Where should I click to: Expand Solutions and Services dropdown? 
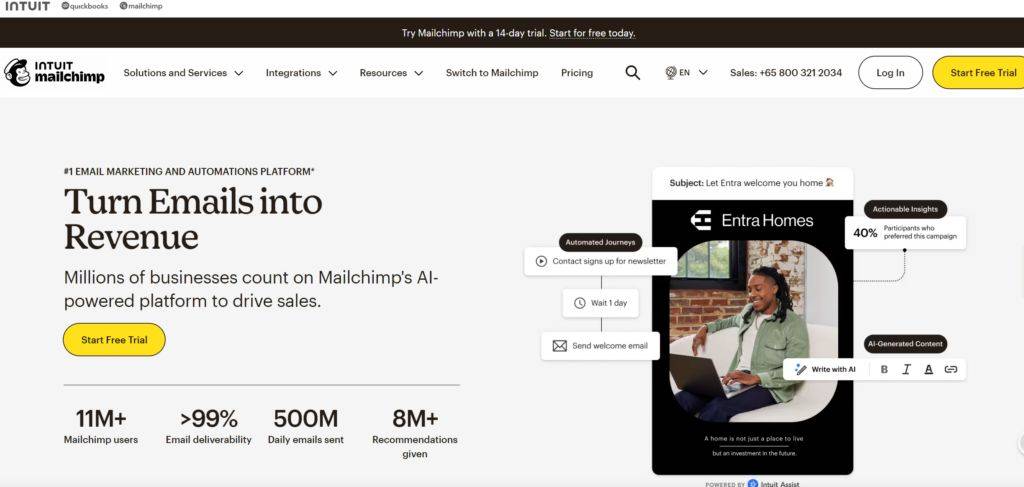[184, 72]
